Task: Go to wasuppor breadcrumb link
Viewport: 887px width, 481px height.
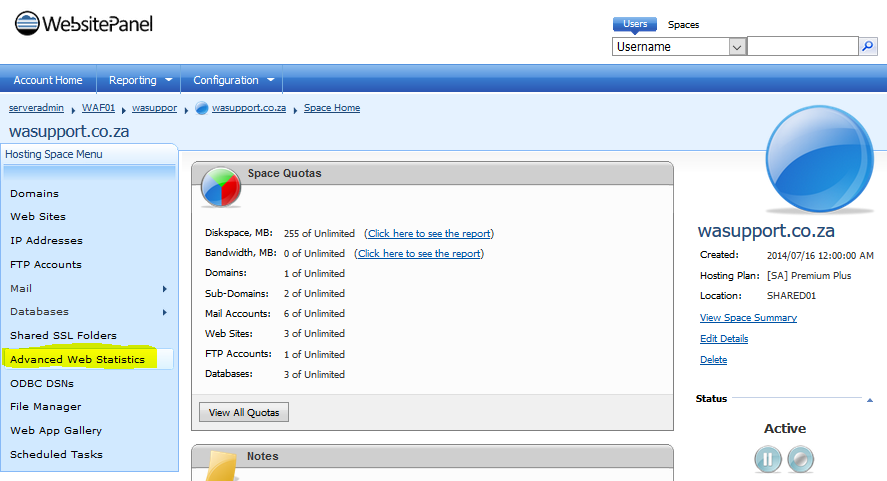Action: pyautogui.click(x=154, y=108)
